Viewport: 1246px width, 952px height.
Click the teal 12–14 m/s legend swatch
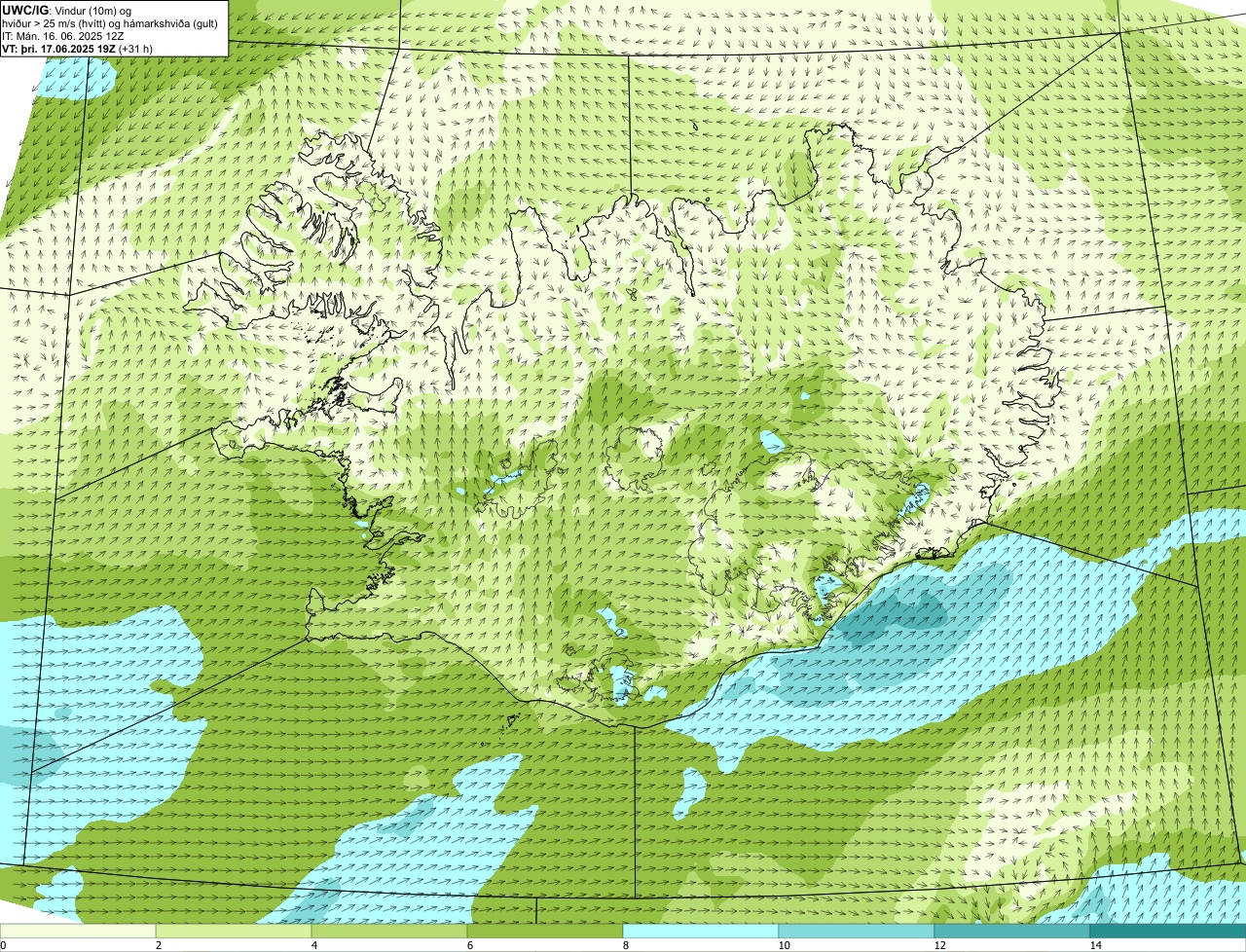tap(1012, 931)
